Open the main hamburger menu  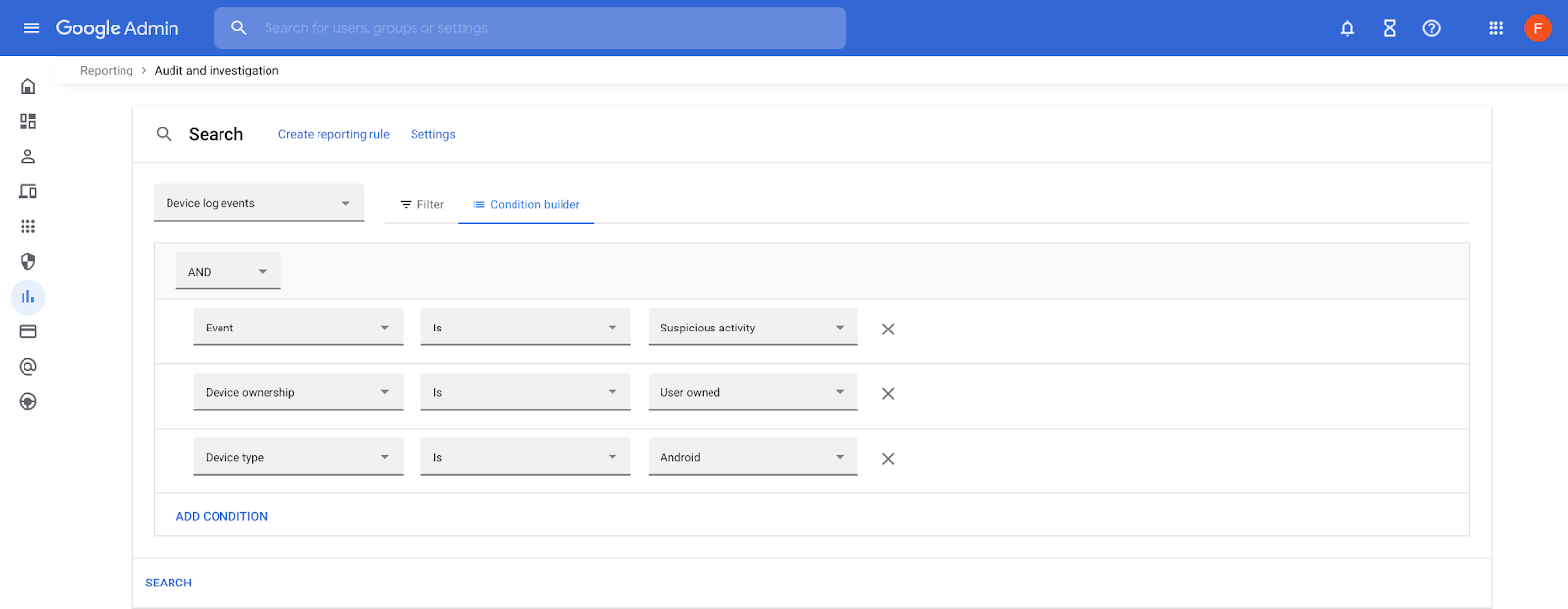click(31, 28)
